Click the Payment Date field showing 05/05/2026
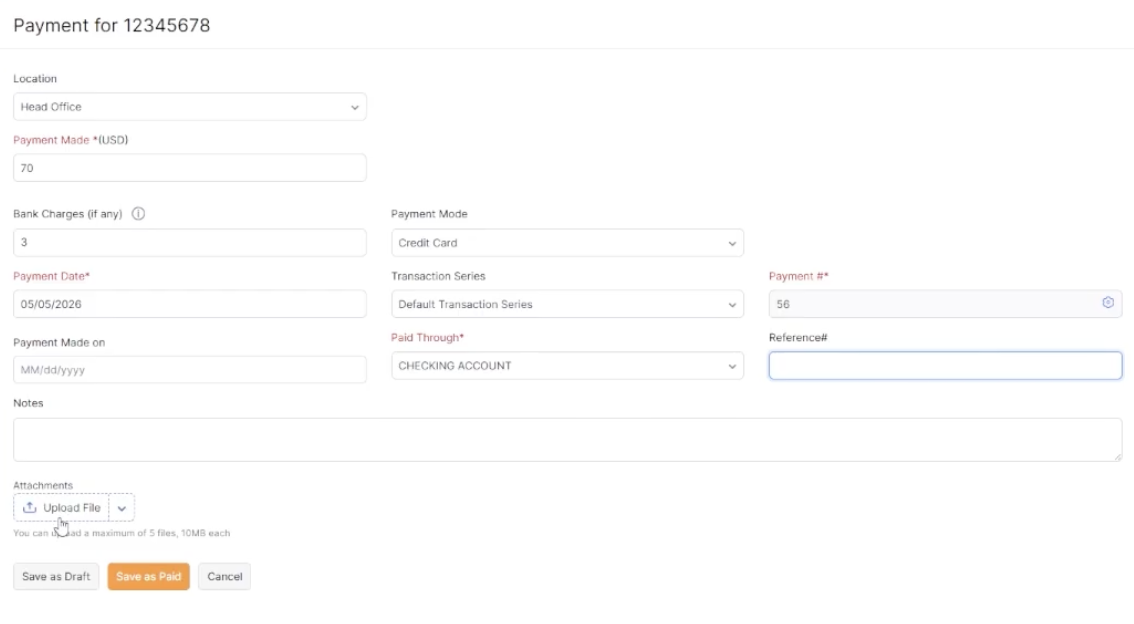 pos(189,304)
